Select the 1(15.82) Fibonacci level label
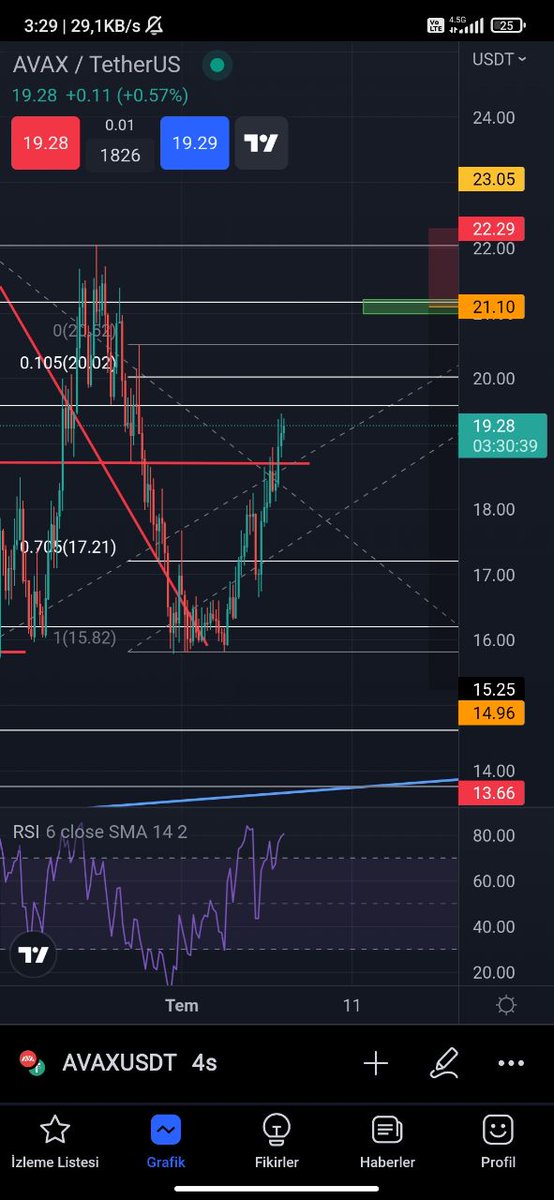Image resolution: width=554 pixels, height=1200 pixels. point(85,638)
